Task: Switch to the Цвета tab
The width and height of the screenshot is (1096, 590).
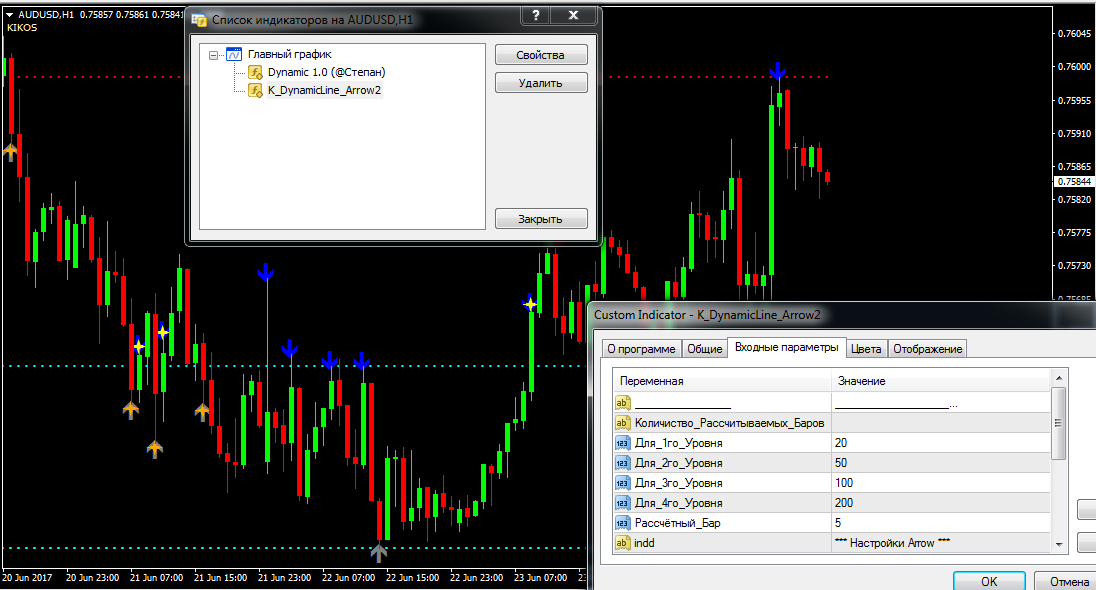Action: (866, 348)
